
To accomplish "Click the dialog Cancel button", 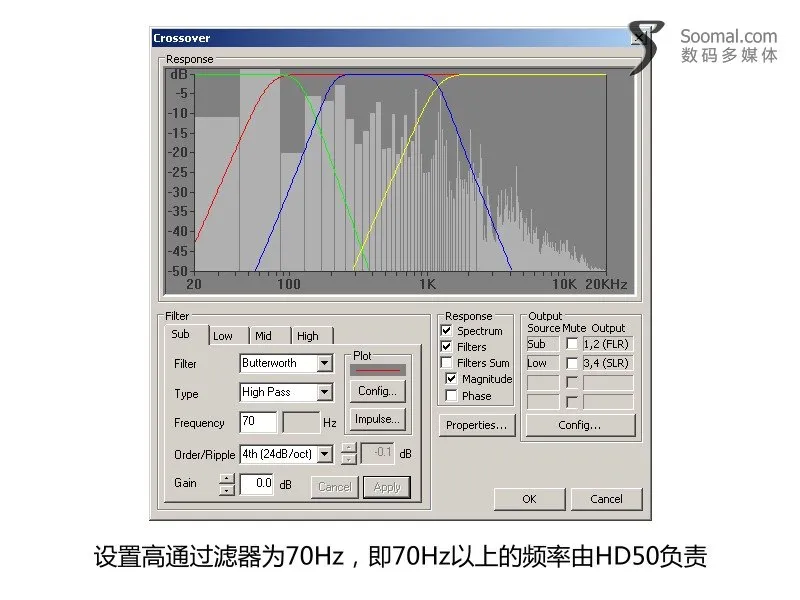I will click(x=606, y=499).
